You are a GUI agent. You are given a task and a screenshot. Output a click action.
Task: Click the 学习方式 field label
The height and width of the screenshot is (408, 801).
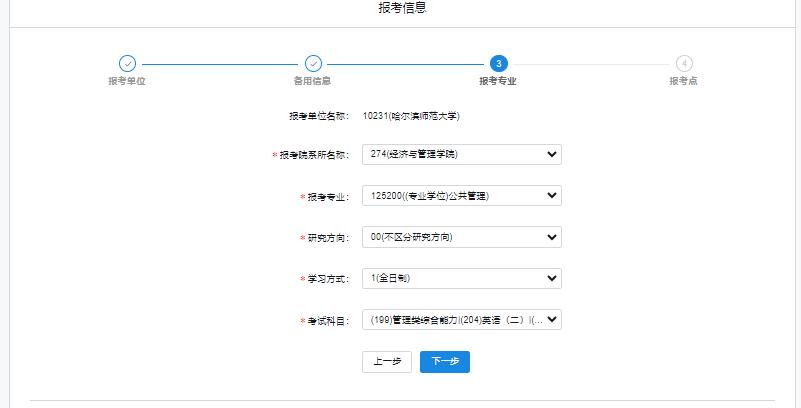[328, 279]
